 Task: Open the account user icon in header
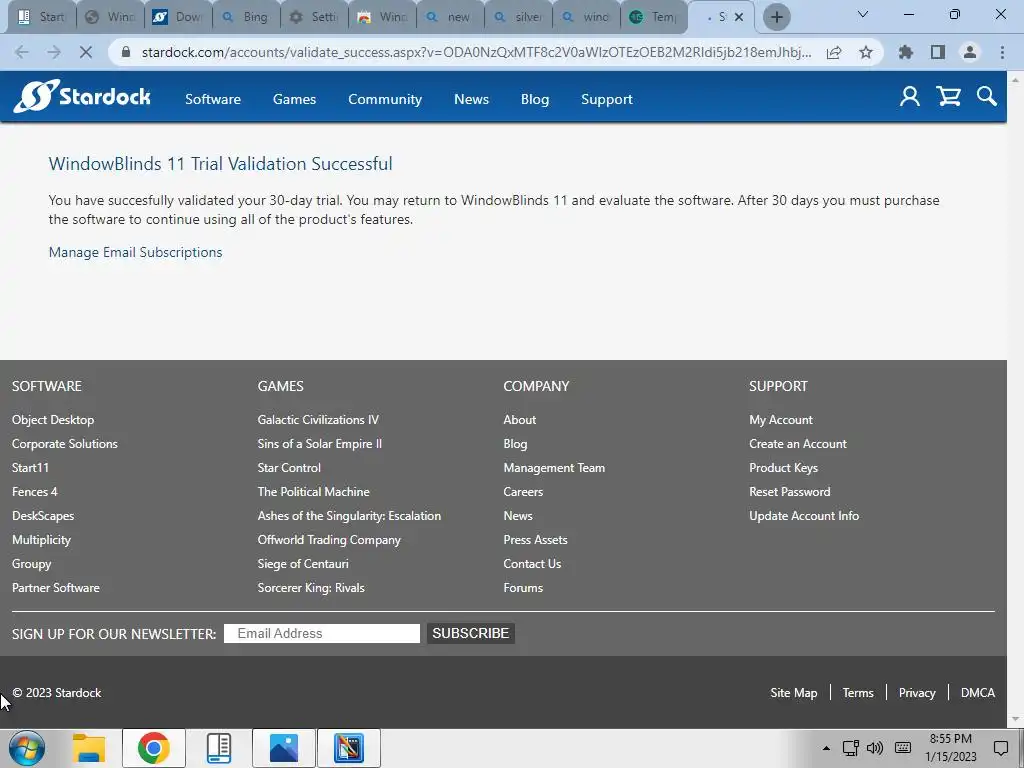pyautogui.click(x=910, y=97)
